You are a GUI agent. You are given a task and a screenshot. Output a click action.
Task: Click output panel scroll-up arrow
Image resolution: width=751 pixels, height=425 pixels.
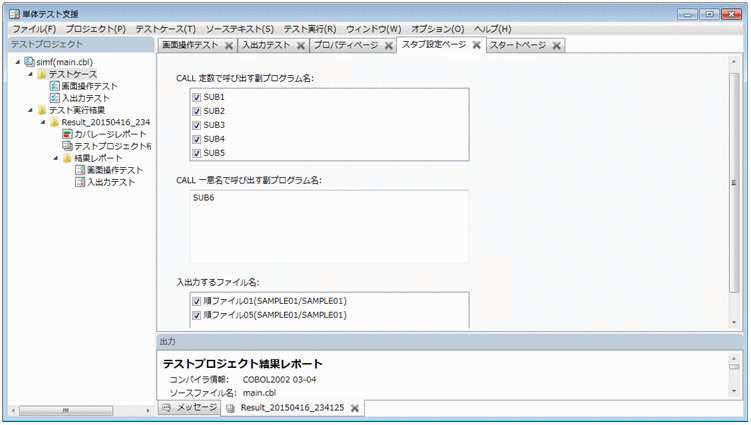734,358
